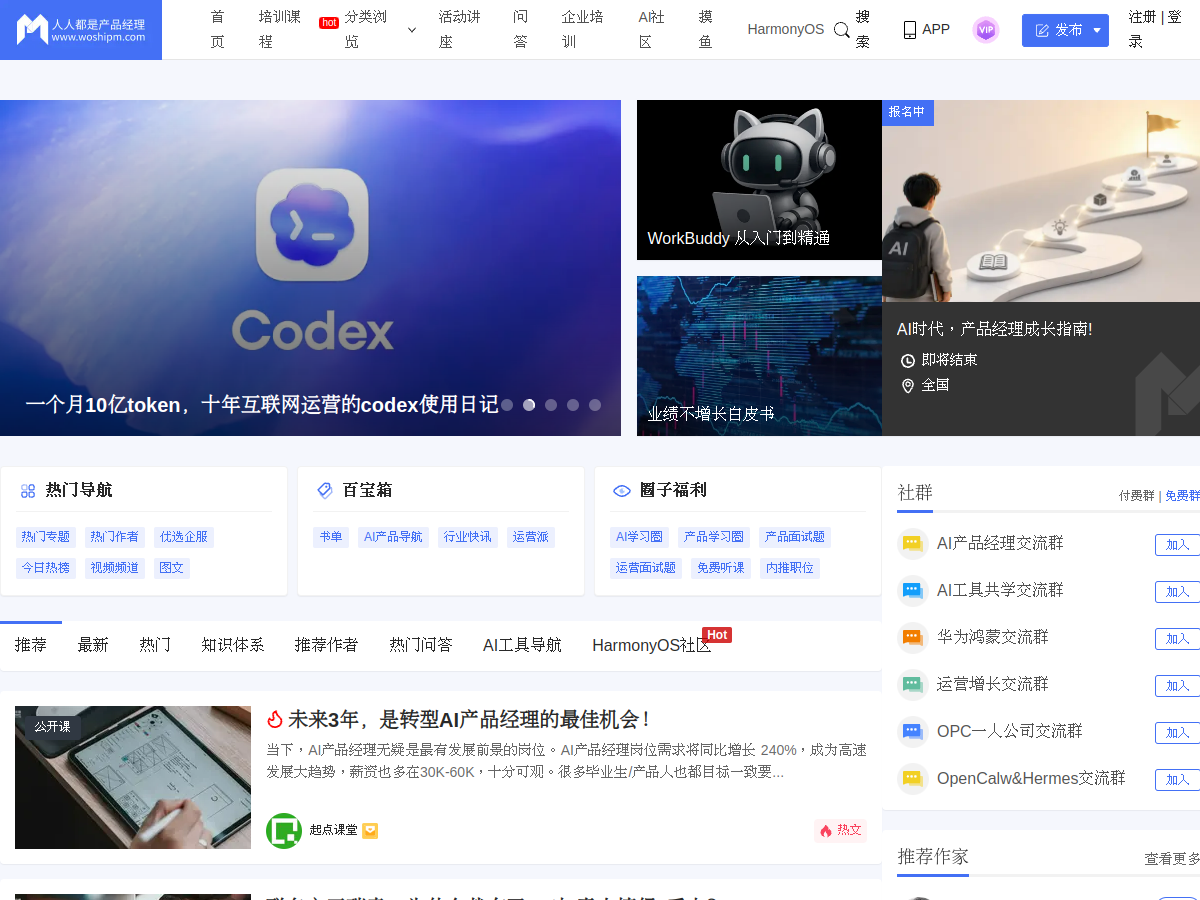This screenshot has height=900, width=1200.
Task: Click the 产品面试题 tag
Action: 795,537
